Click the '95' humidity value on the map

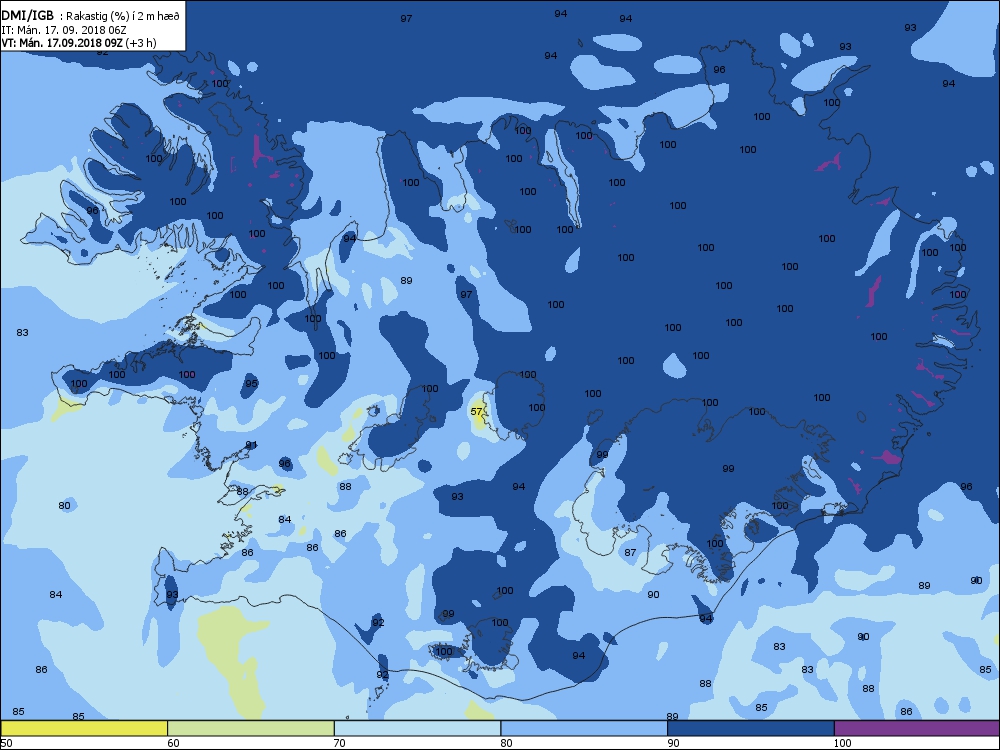(251, 383)
